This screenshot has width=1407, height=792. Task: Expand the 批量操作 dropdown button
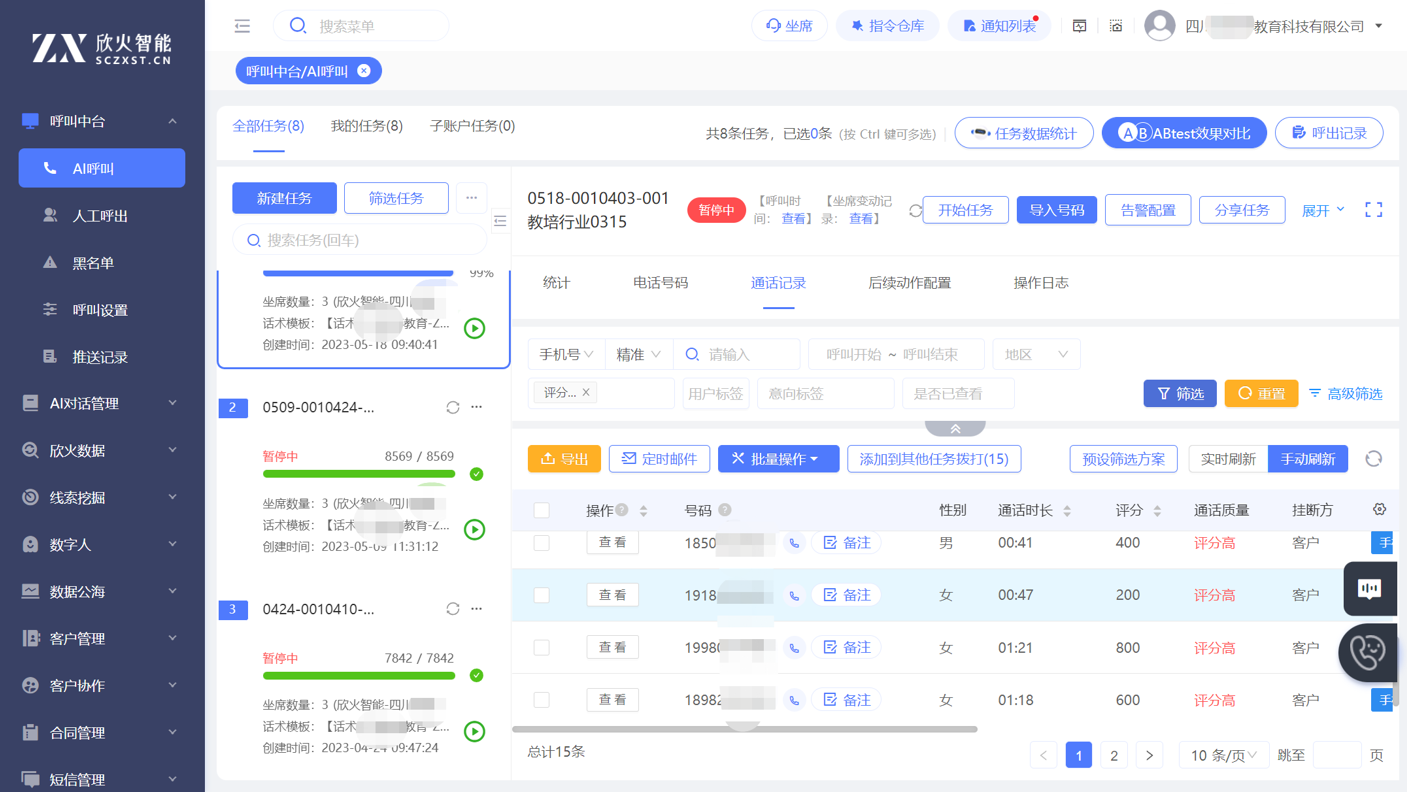(x=778, y=459)
